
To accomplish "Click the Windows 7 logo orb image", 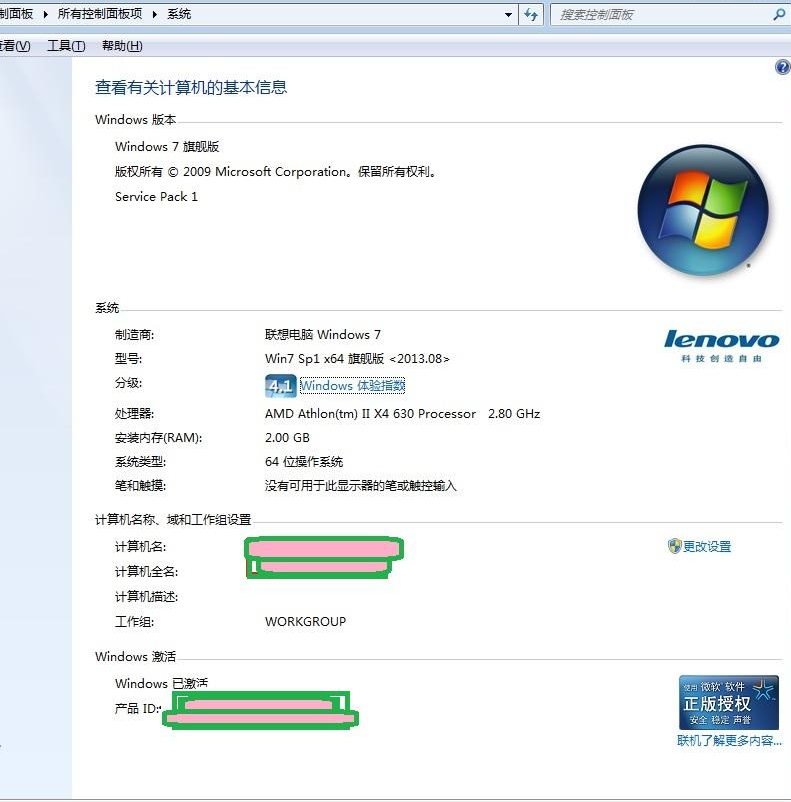I will pos(703,210).
